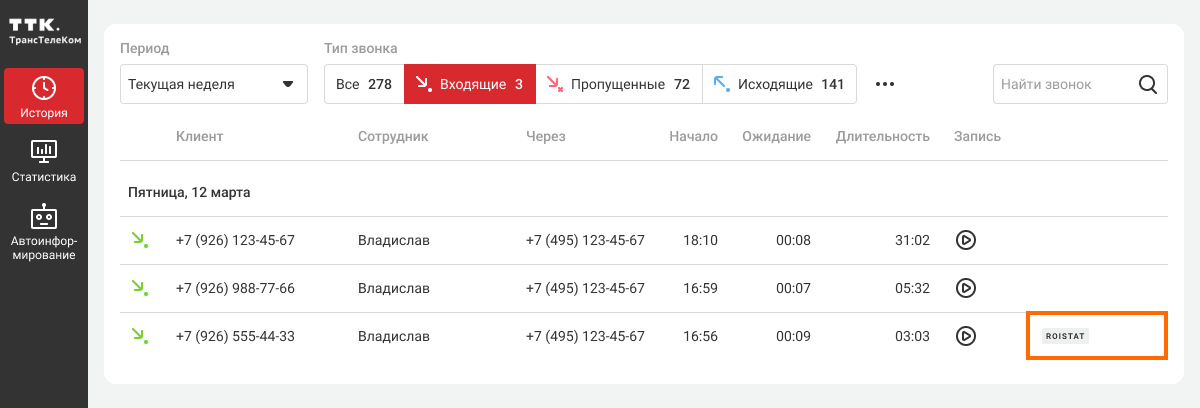This screenshot has height=408, width=1200.
Task: Play recording of the 16:56 call
Action: [965, 336]
